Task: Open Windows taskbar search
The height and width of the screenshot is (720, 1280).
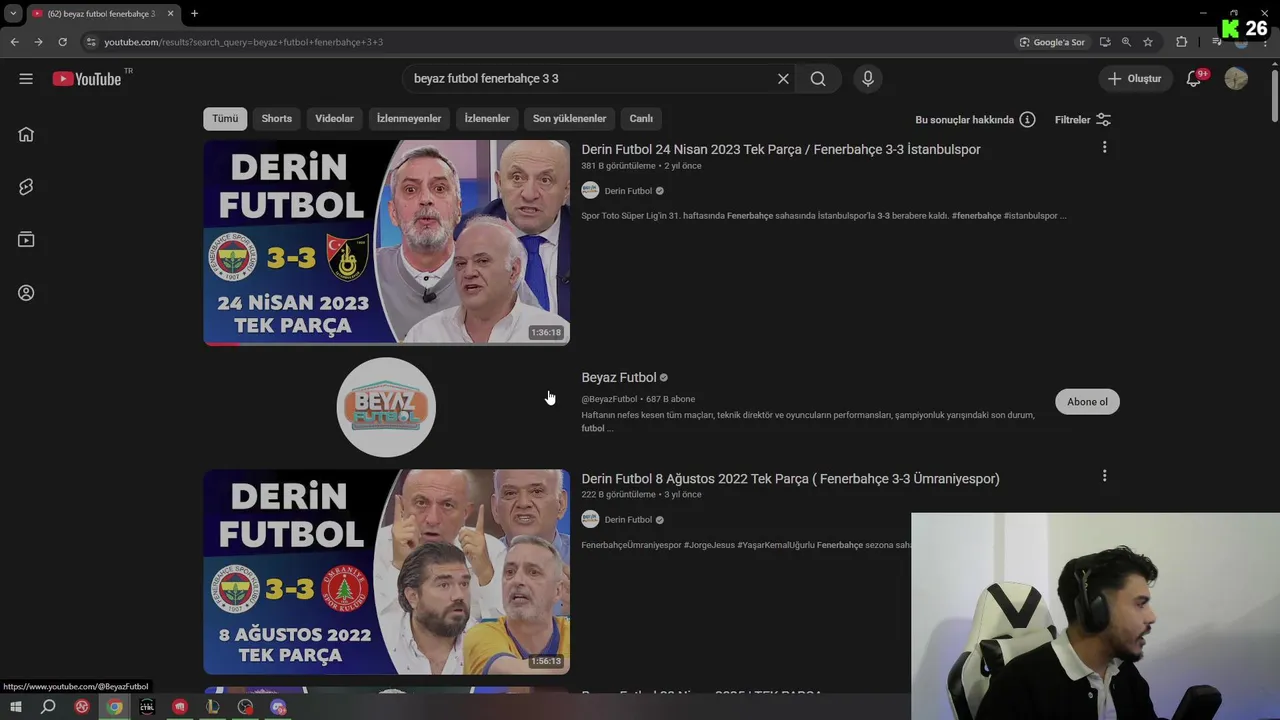Action: coord(48,707)
